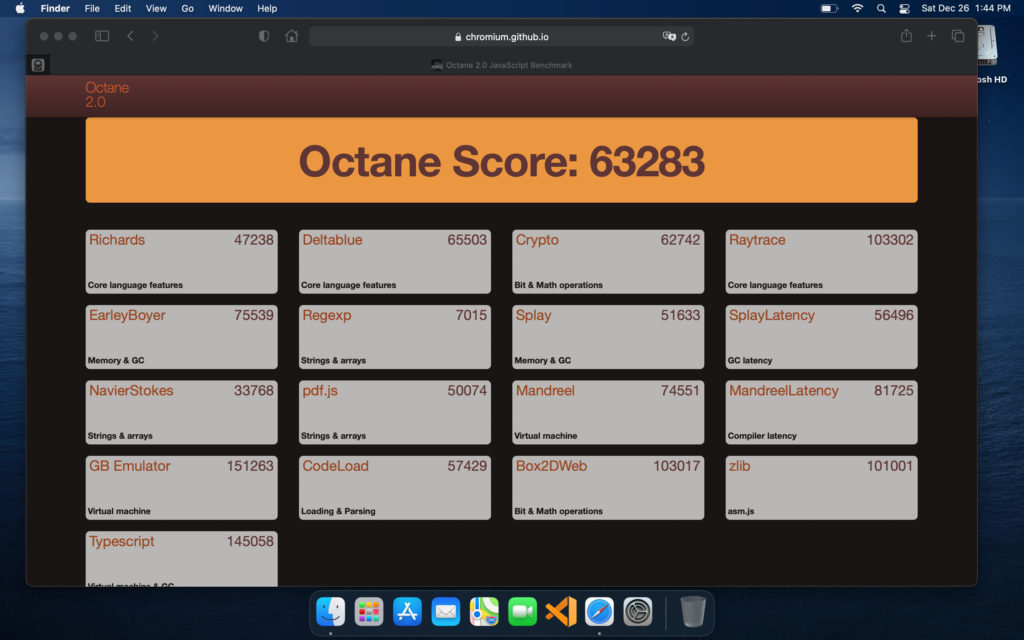Open the Apple menu
This screenshot has height=640, width=1024.
20,8
